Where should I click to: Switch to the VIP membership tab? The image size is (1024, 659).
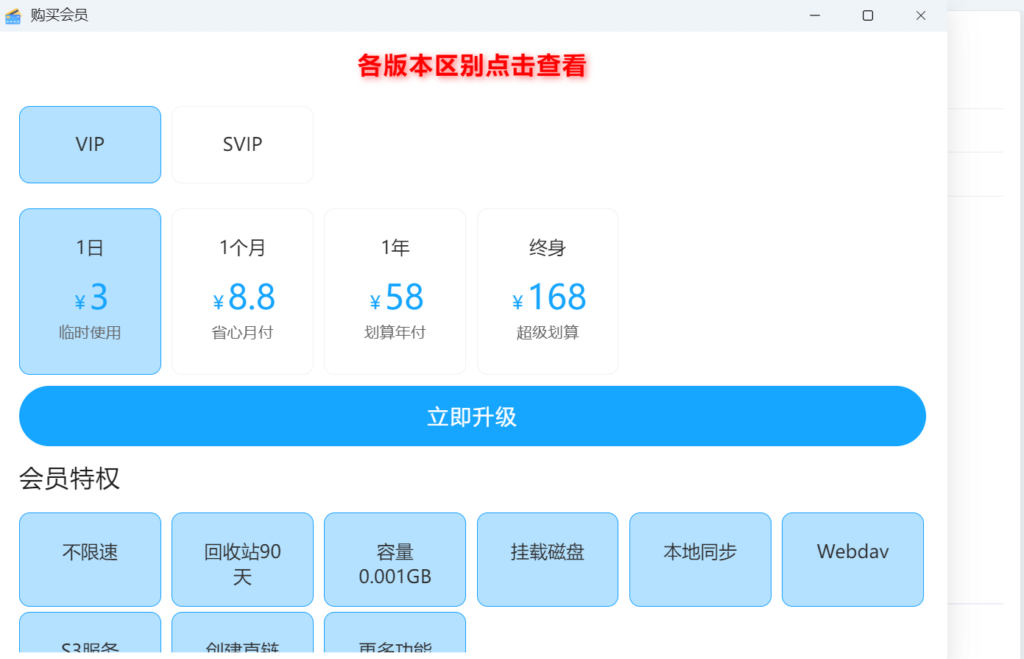(89, 144)
